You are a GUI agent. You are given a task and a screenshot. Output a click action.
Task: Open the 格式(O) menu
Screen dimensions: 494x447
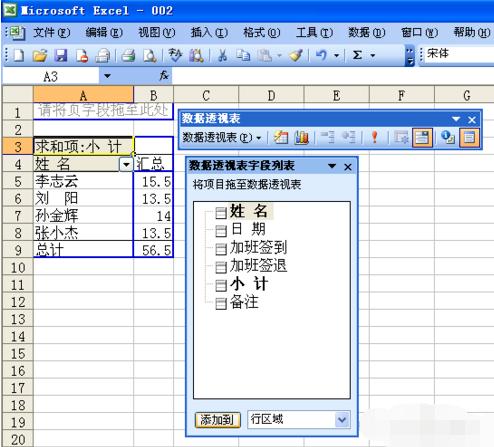[262, 33]
